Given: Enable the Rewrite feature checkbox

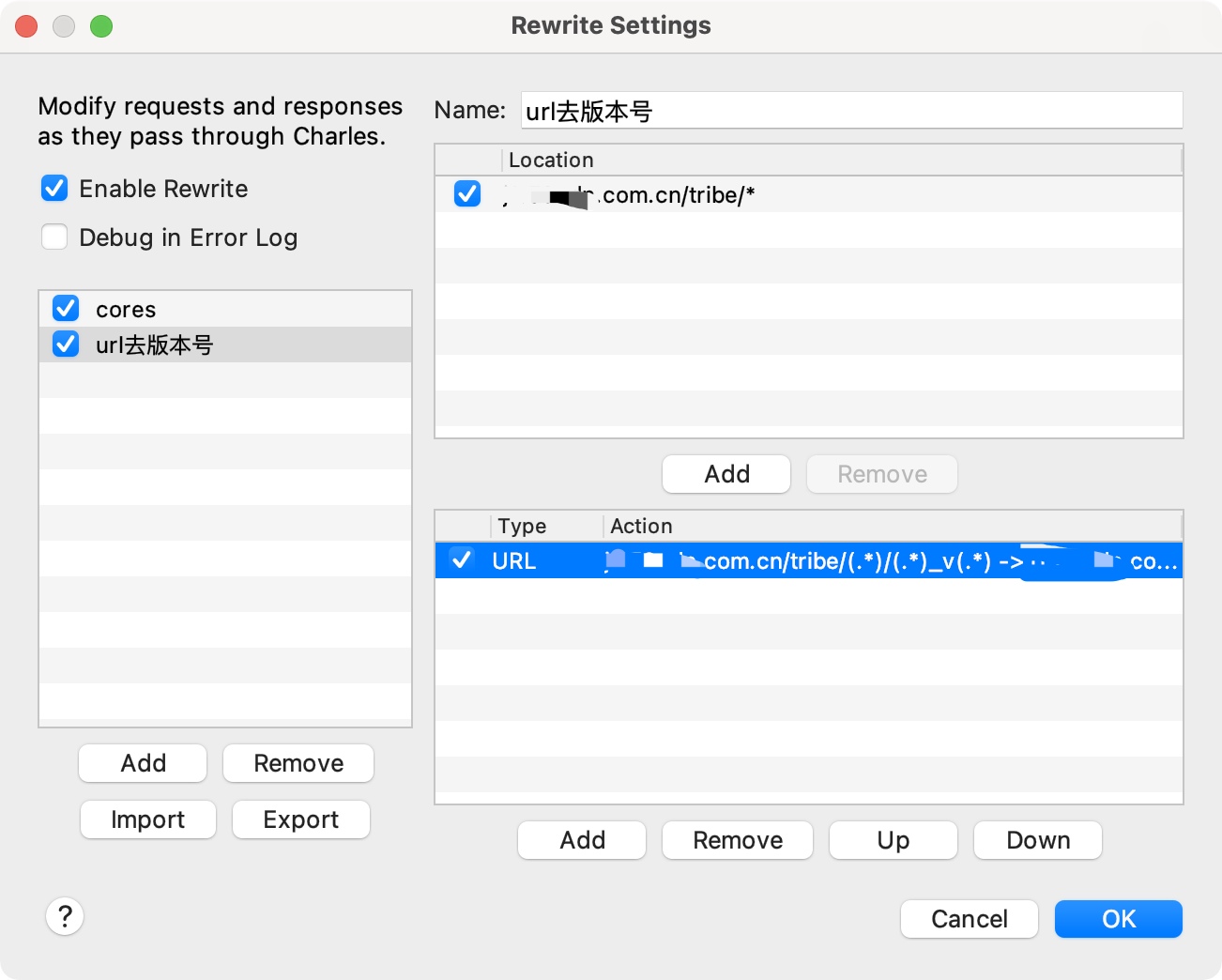Looking at the screenshot, I should tap(54, 188).
